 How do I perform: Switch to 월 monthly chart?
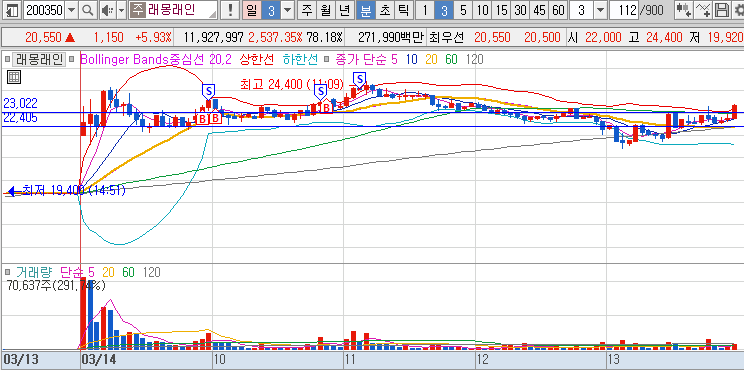click(326, 10)
